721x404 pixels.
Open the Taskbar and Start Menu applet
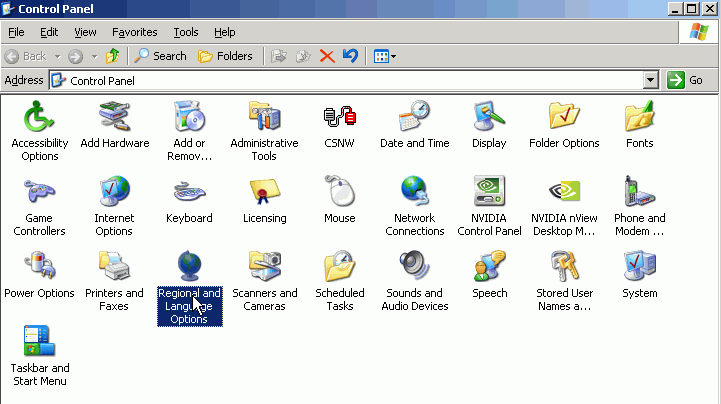(39, 343)
